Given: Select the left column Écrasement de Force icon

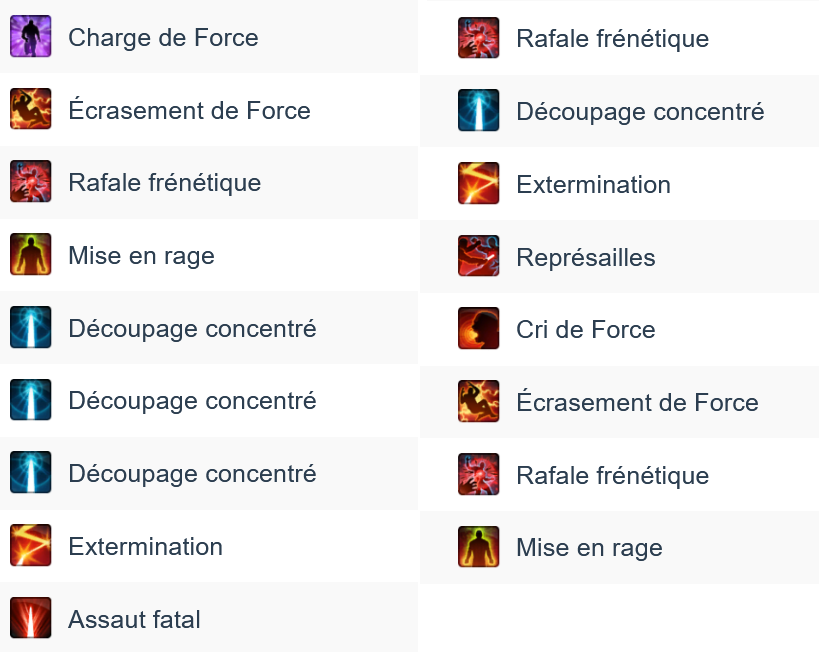Looking at the screenshot, I should [x=31, y=109].
